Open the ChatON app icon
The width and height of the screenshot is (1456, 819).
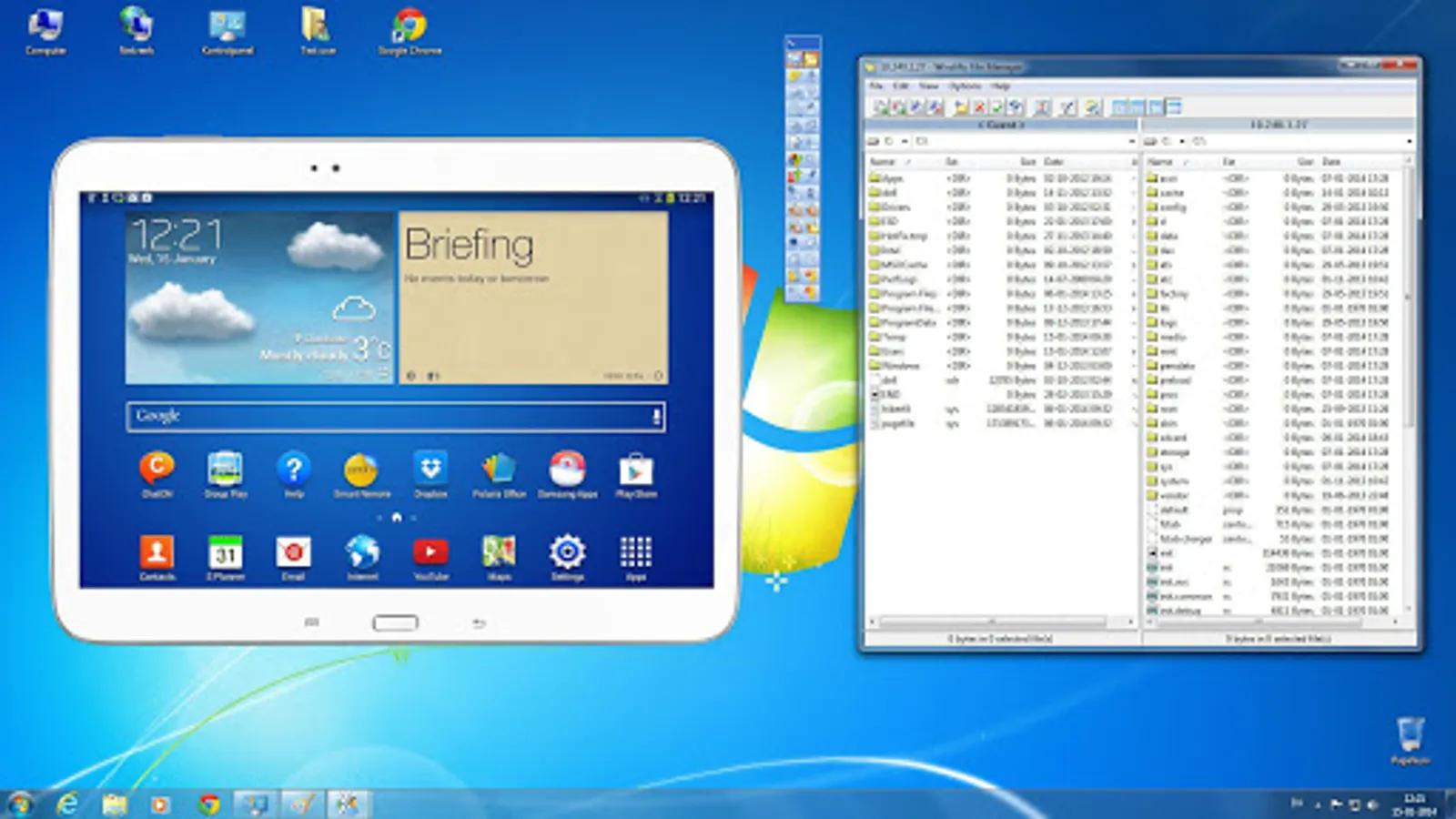tap(157, 469)
